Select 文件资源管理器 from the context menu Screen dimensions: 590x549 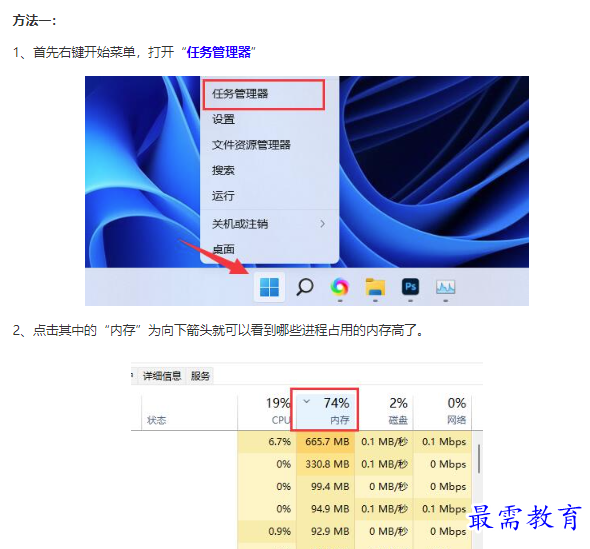pos(251,145)
